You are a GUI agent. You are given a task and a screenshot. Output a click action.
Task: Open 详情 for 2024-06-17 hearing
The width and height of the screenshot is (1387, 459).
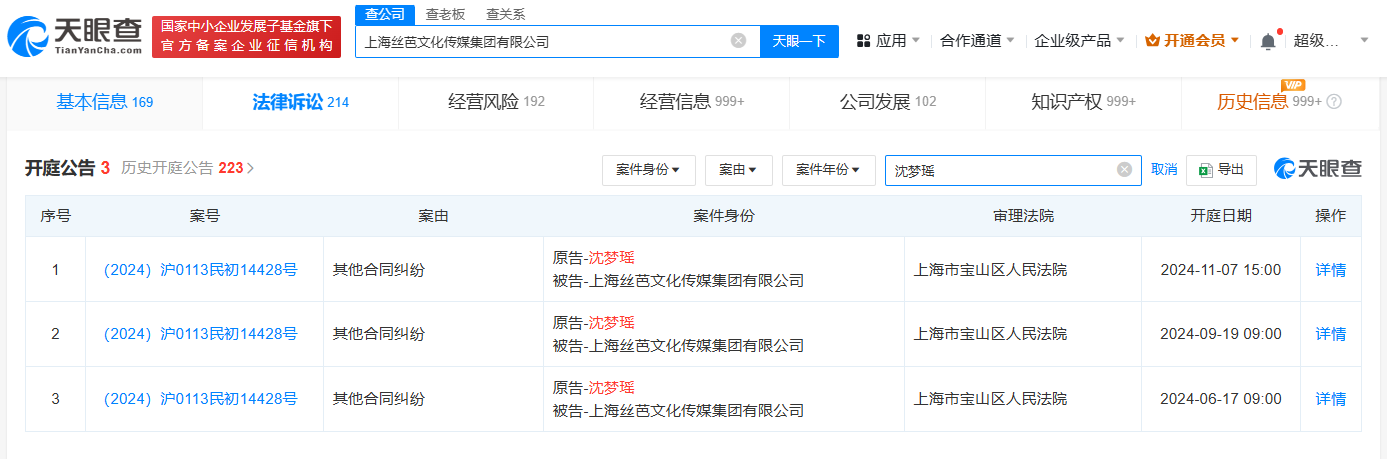click(x=1330, y=399)
